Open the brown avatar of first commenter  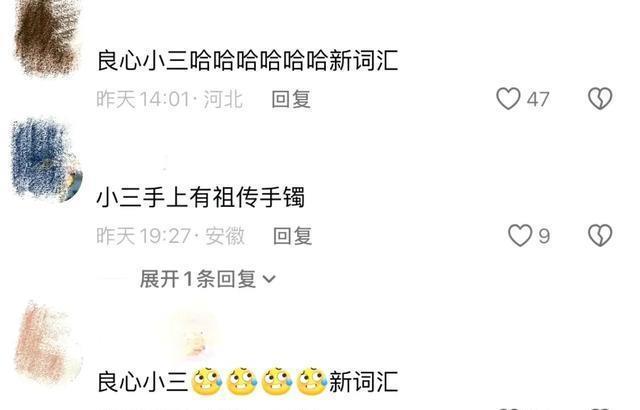[47, 37]
